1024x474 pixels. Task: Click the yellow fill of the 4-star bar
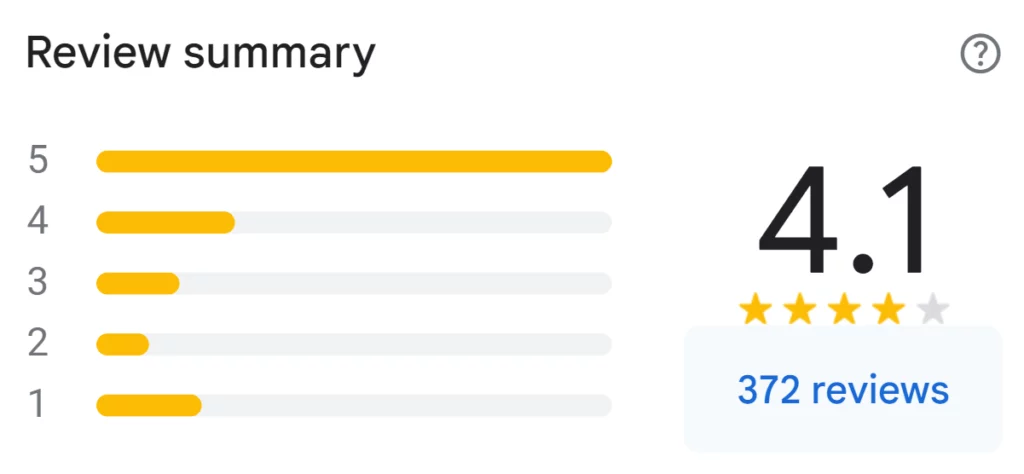(165, 222)
